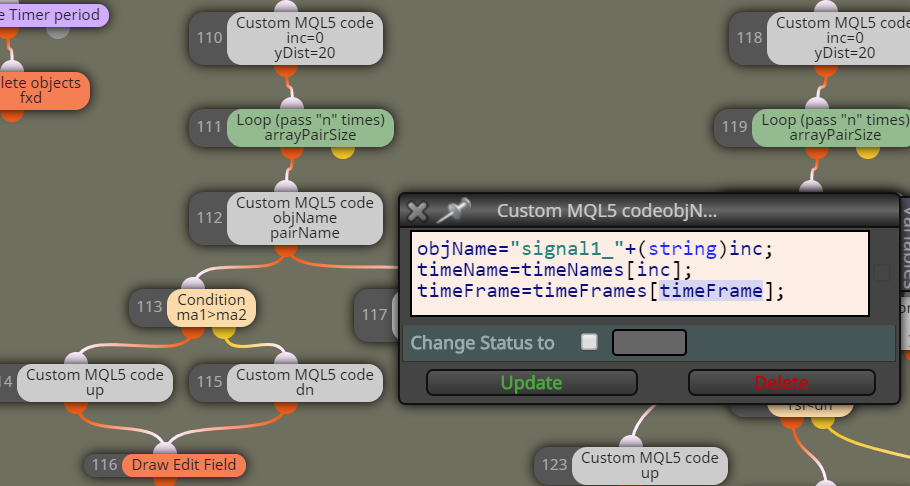Click the number label 117
Viewport: 910px width, 486px height.
coord(374,315)
